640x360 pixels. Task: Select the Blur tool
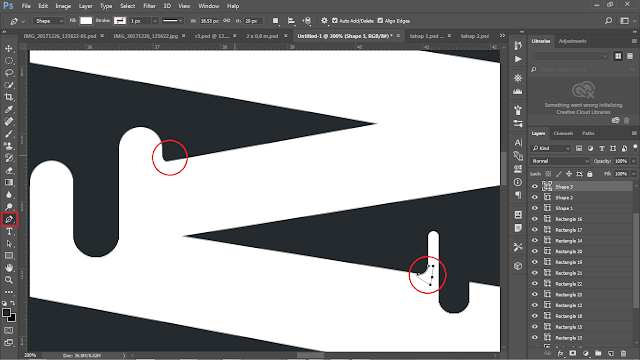[x=9, y=195]
